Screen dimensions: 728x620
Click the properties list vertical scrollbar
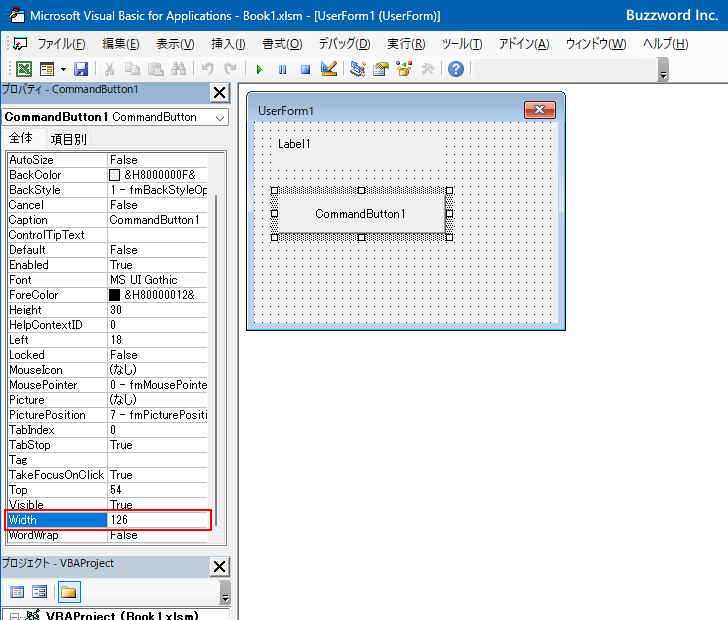[216, 360]
